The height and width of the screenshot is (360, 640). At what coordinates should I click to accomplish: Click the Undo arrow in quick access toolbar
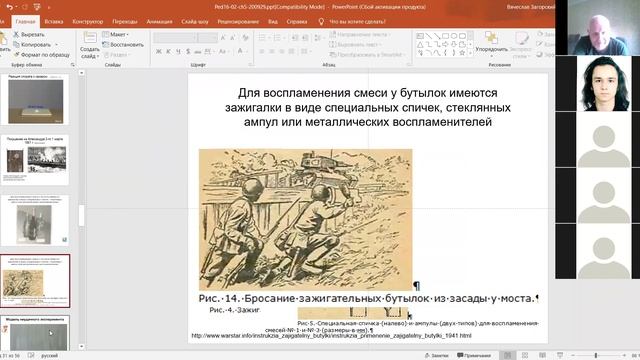pyautogui.click(x=10, y=7)
